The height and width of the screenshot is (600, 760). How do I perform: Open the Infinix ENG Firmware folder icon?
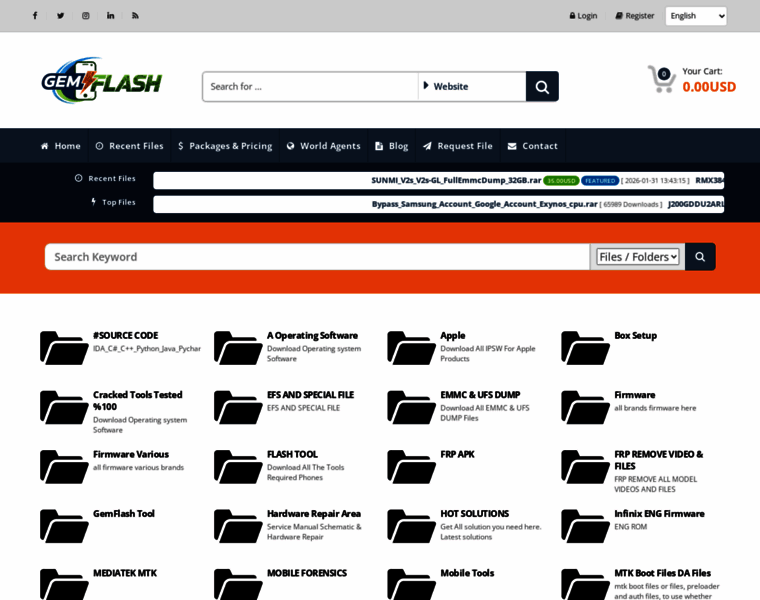pyautogui.click(x=585, y=526)
